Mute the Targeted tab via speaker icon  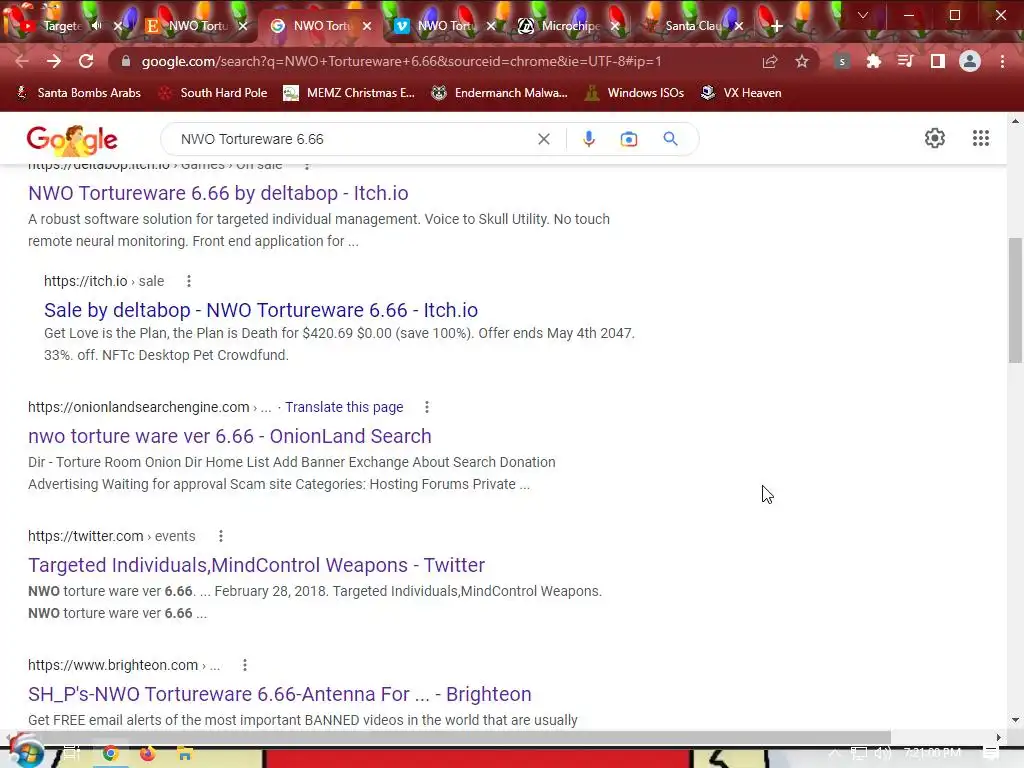97,25
